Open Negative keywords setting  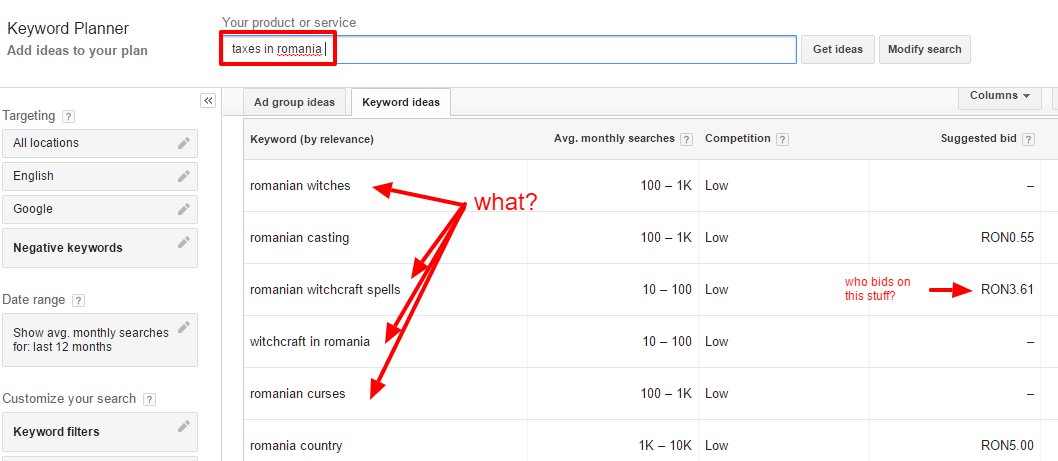click(100, 248)
